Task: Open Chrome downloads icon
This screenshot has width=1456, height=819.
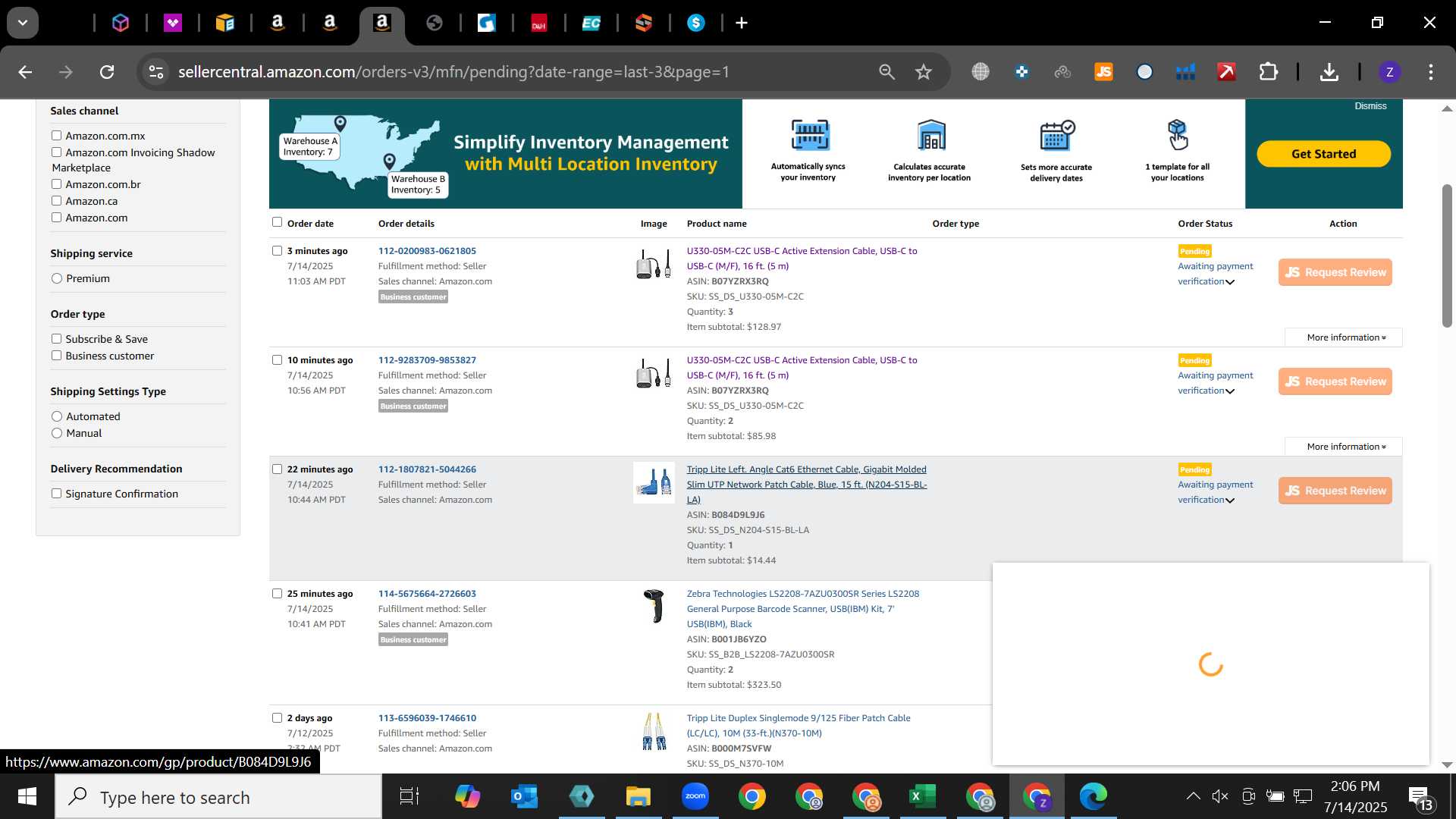Action: click(1329, 72)
